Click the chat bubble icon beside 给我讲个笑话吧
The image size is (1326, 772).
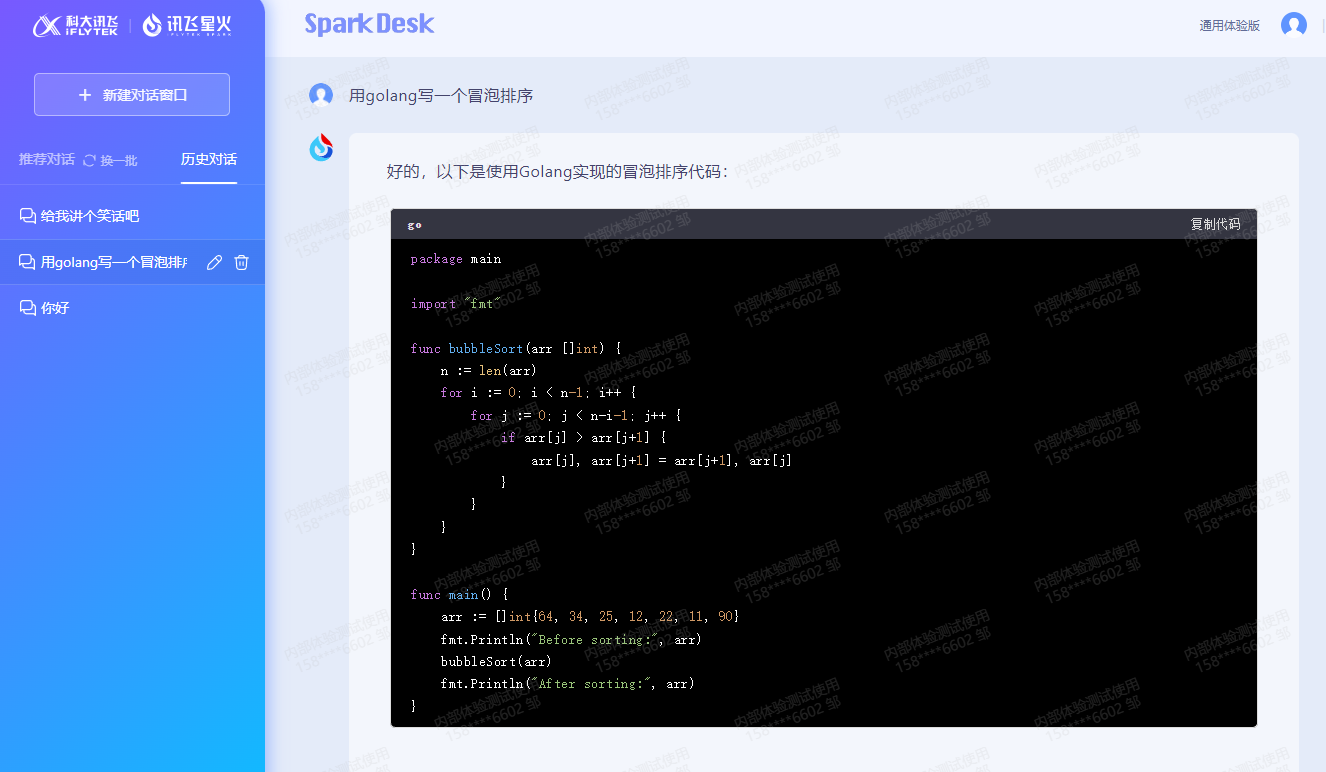pyautogui.click(x=28, y=216)
